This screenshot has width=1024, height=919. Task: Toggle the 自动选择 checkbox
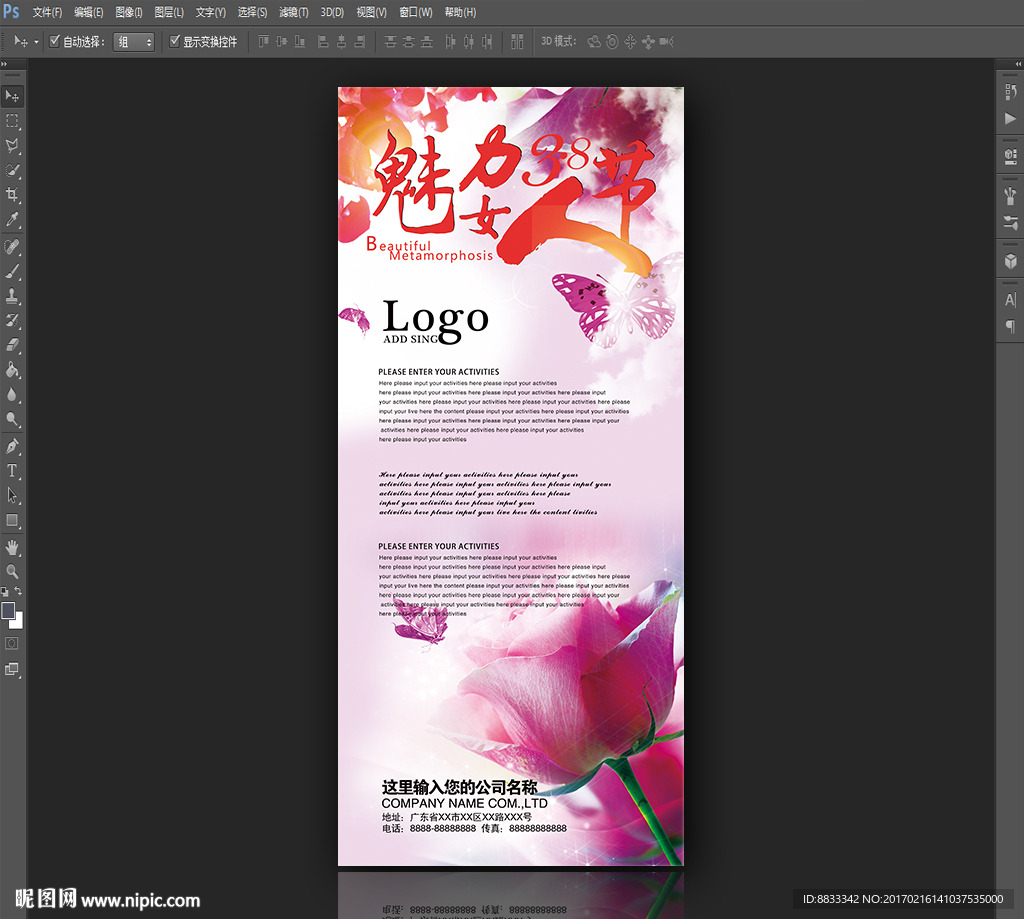point(55,42)
